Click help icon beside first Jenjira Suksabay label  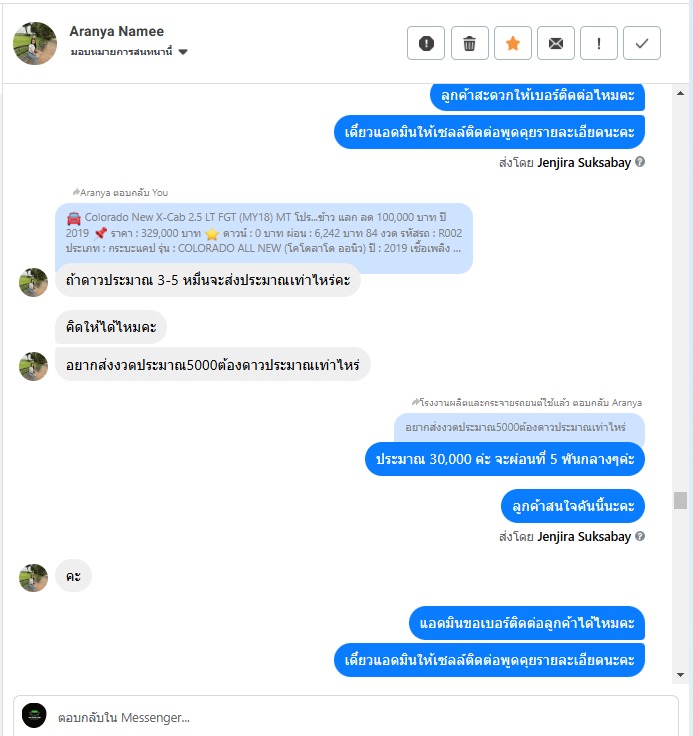(640, 162)
